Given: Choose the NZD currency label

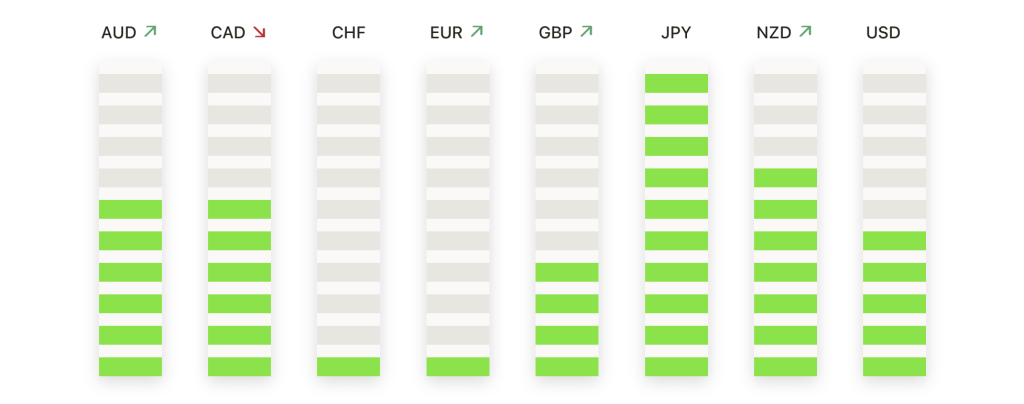Looking at the screenshot, I should pos(774,33).
